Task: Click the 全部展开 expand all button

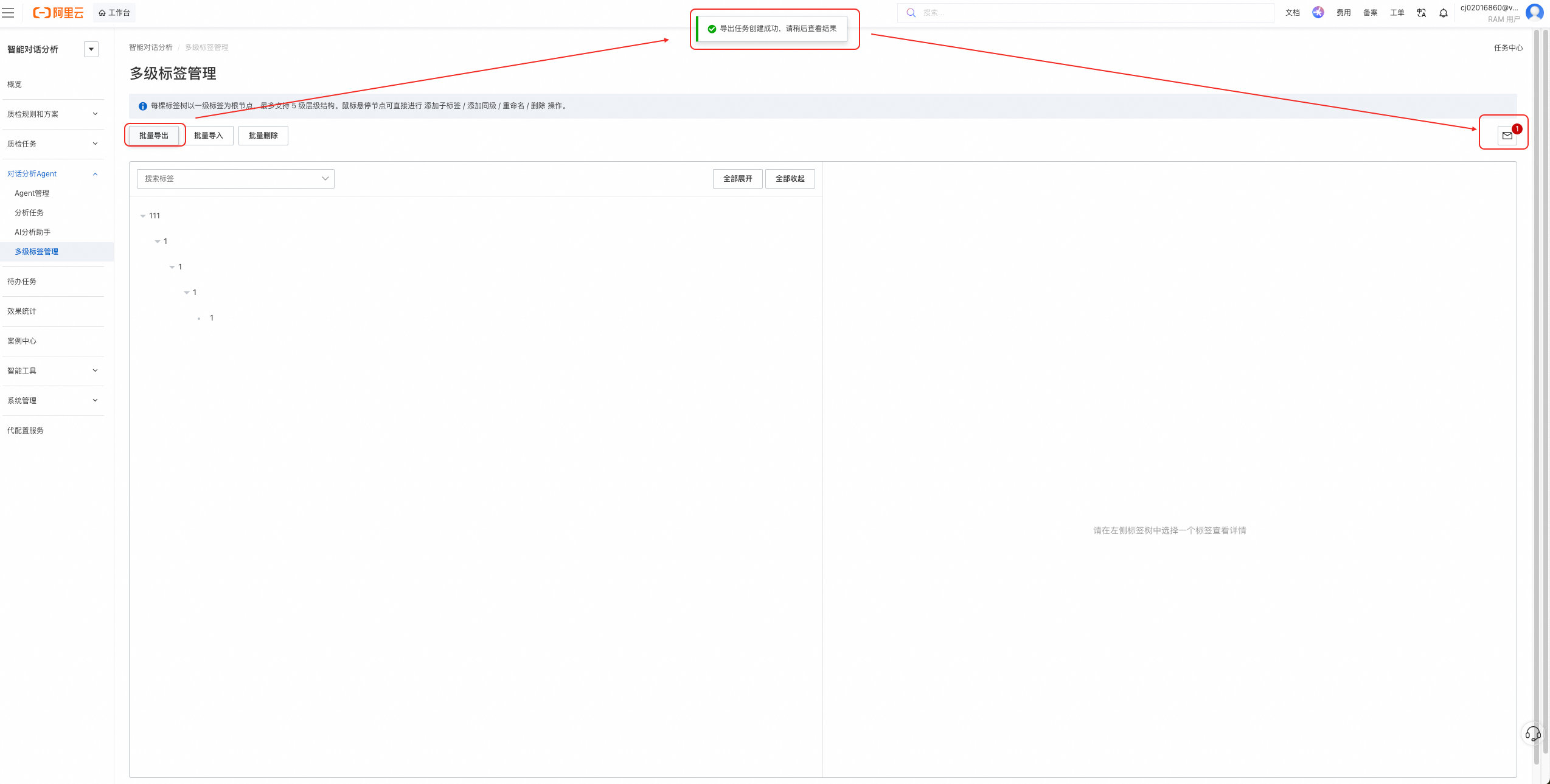Action: [737, 179]
